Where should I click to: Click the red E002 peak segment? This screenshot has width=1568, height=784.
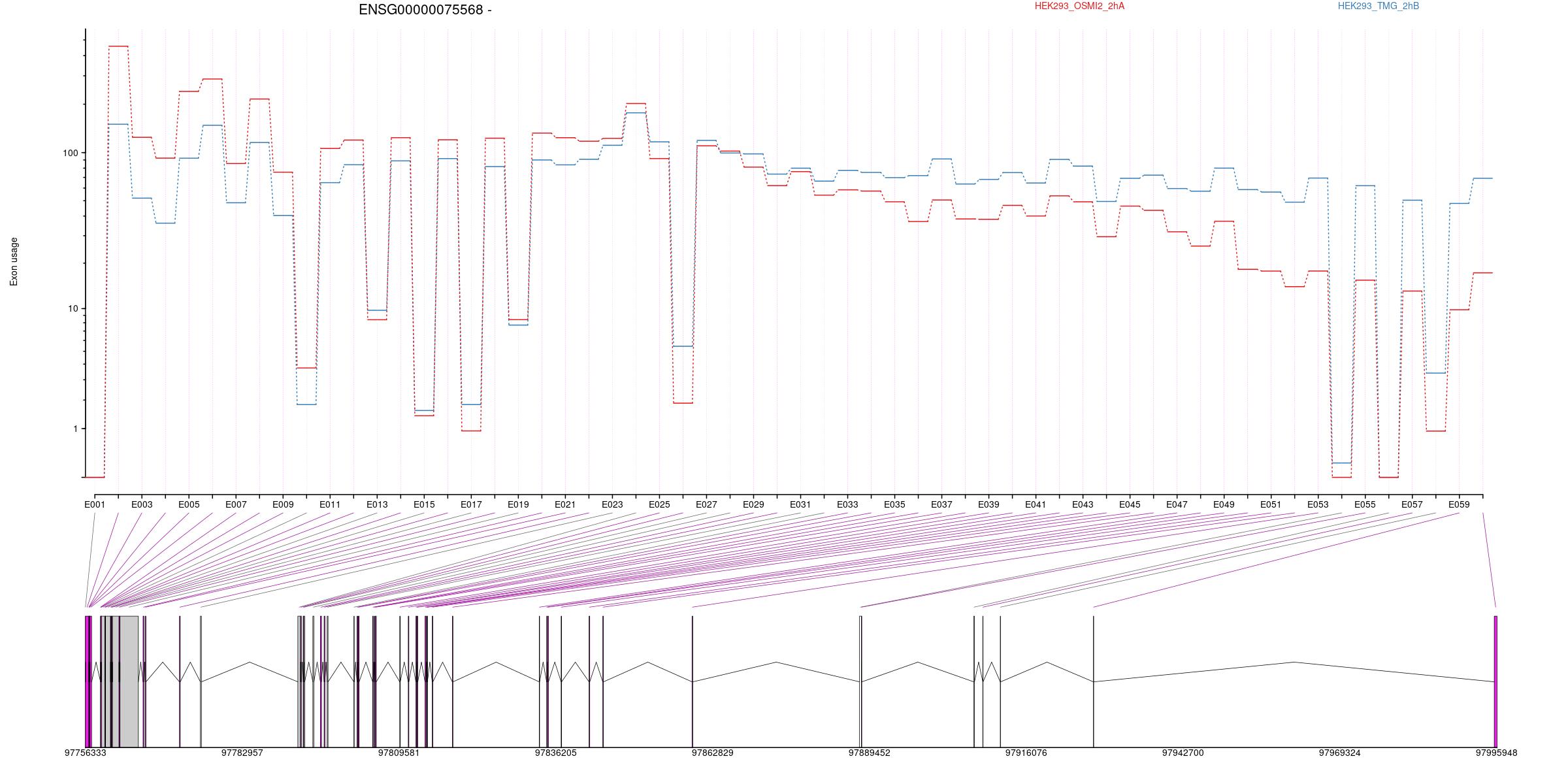(118, 46)
